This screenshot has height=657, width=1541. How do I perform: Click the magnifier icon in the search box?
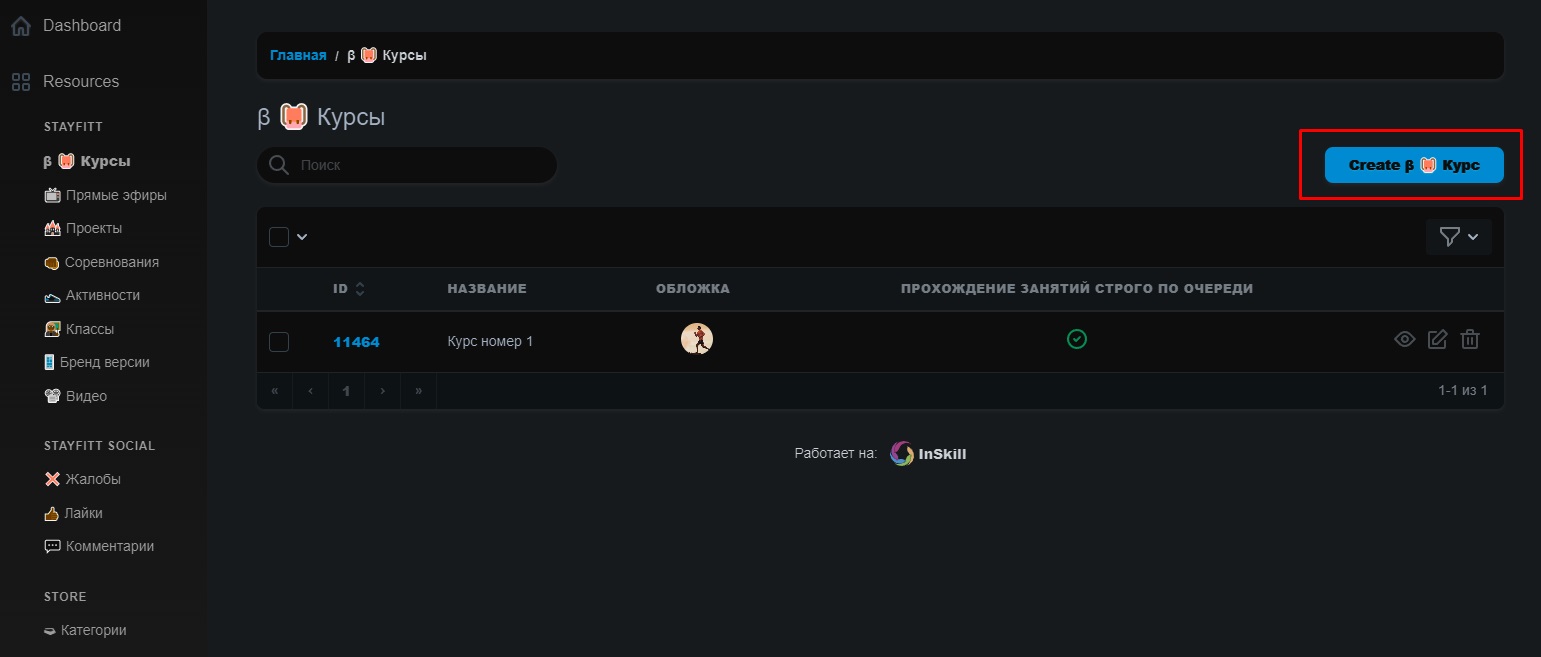click(x=279, y=165)
